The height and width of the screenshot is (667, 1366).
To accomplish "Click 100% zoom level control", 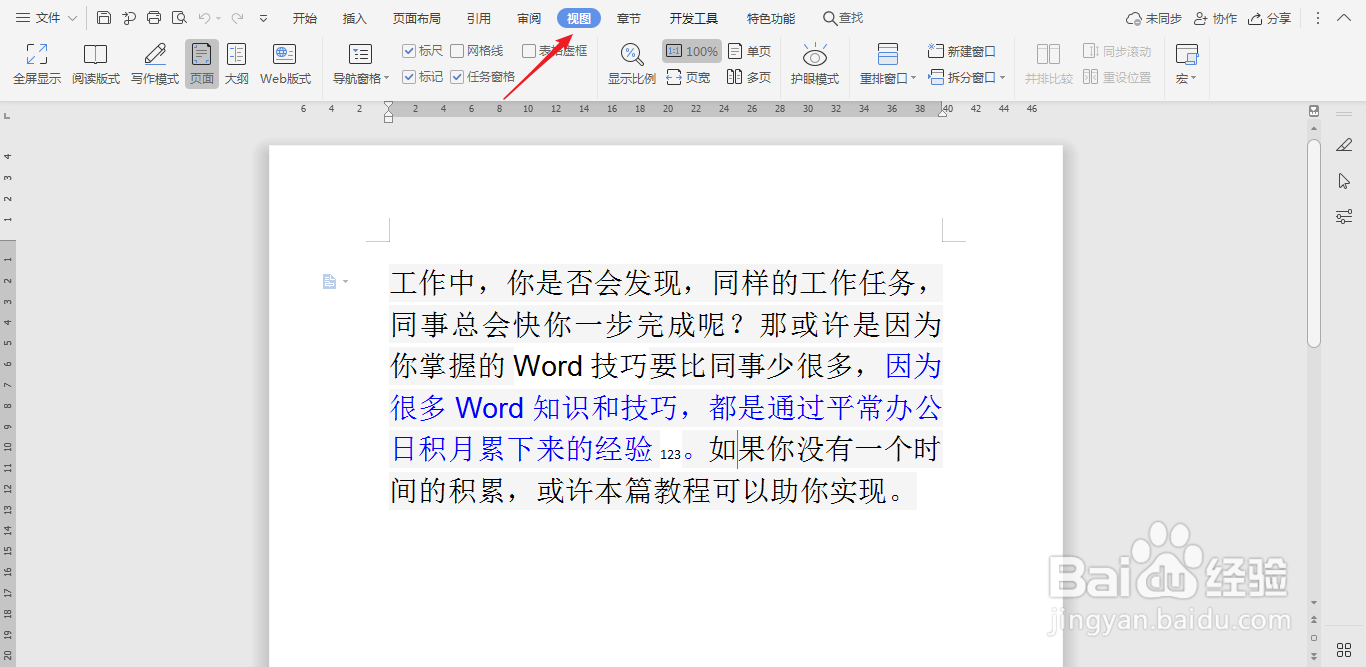I will click(x=692, y=50).
